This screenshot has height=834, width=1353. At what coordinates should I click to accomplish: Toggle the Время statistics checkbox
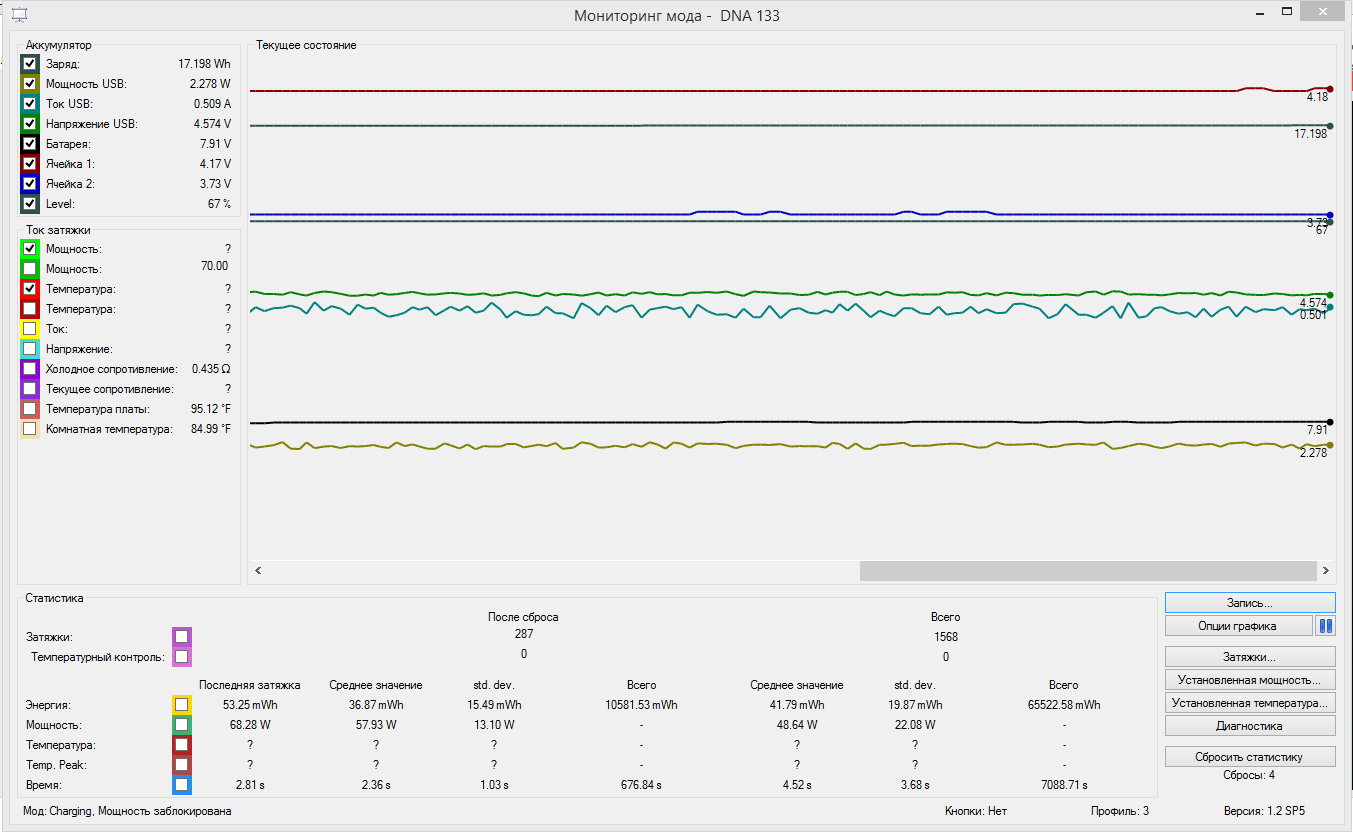pos(181,785)
